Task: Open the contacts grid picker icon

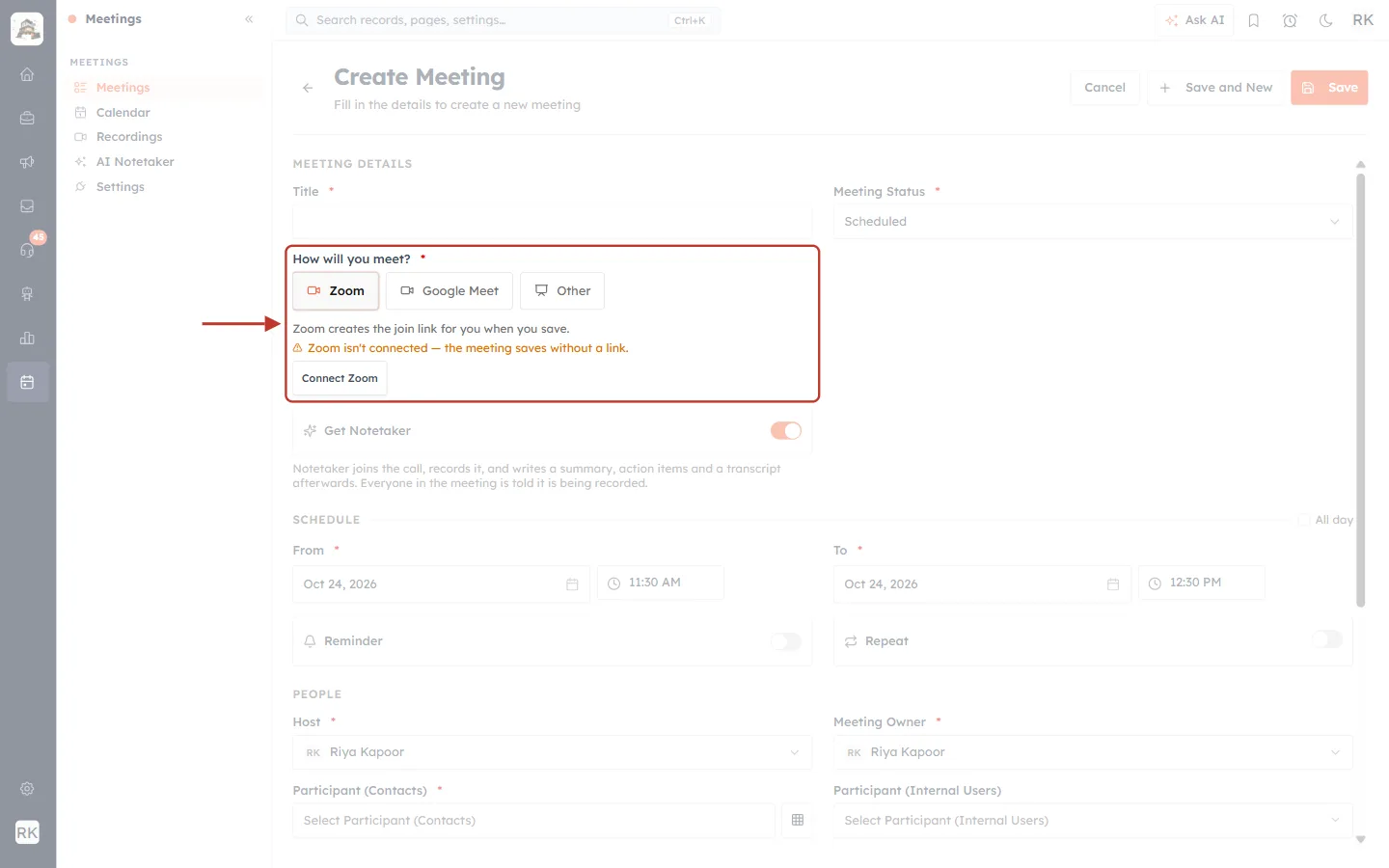Action: click(797, 820)
